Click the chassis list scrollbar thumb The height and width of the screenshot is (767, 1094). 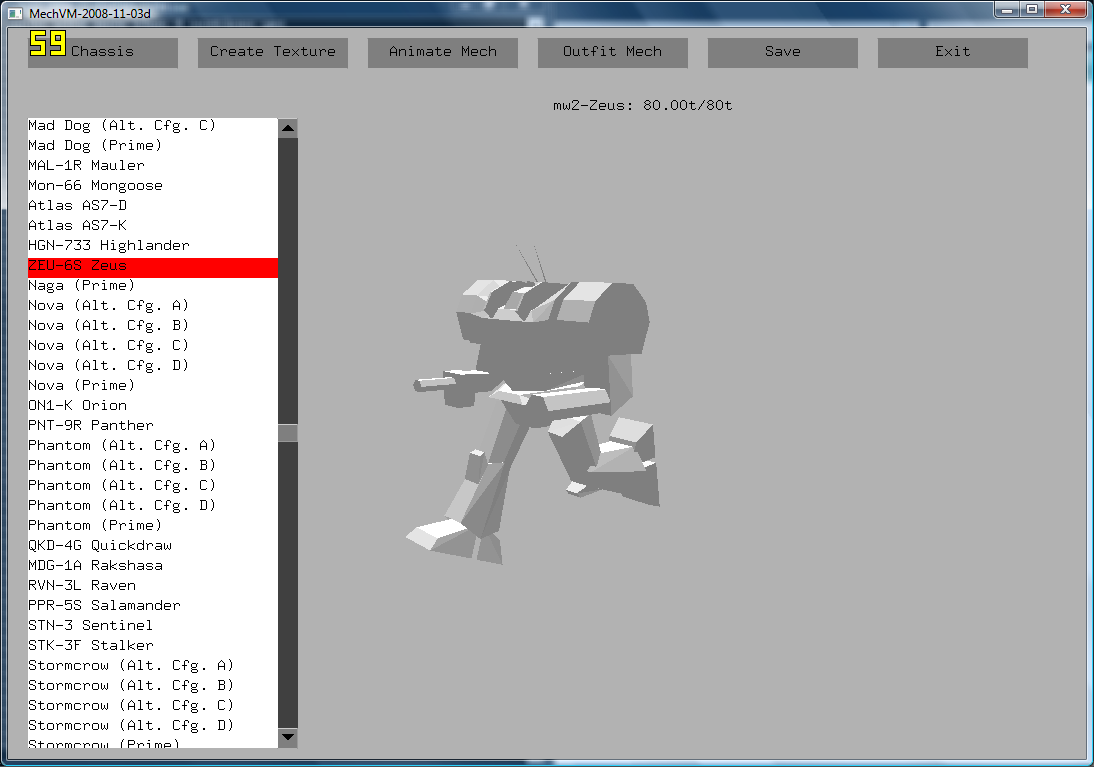tap(288, 432)
